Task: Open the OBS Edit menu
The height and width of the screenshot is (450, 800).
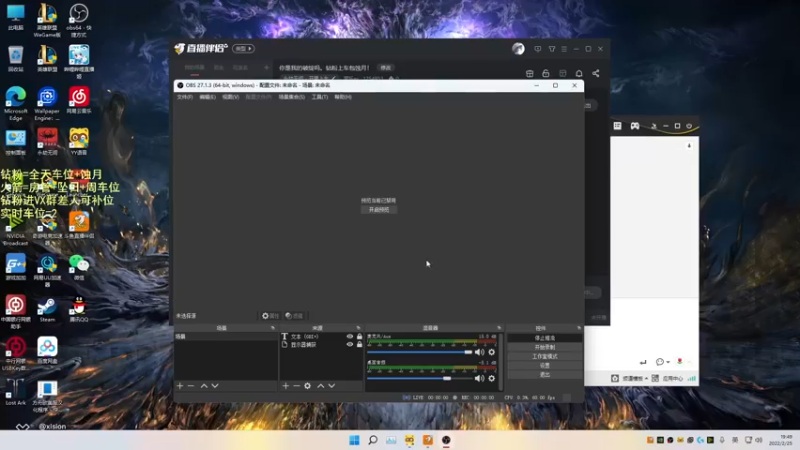Action: [207, 97]
